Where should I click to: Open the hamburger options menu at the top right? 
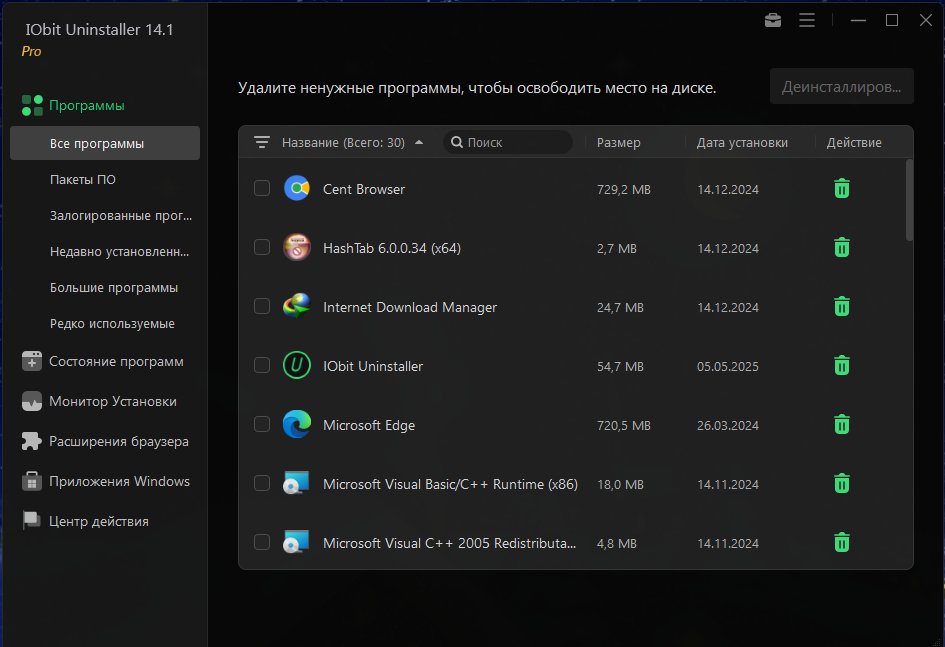click(807, 20)
